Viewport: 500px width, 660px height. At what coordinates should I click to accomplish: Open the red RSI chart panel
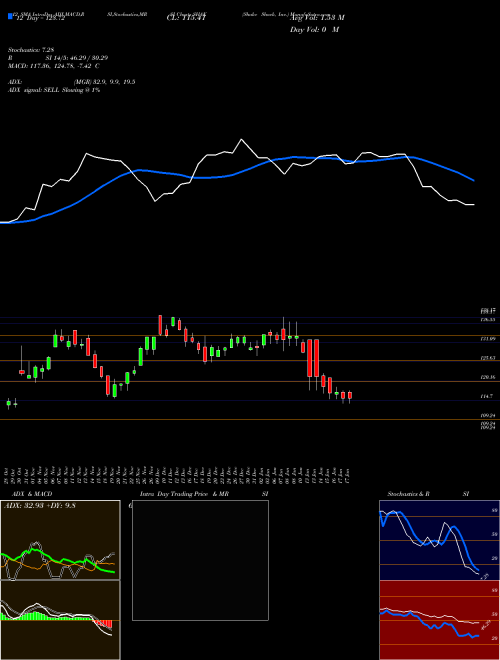(x=439, y=620)
